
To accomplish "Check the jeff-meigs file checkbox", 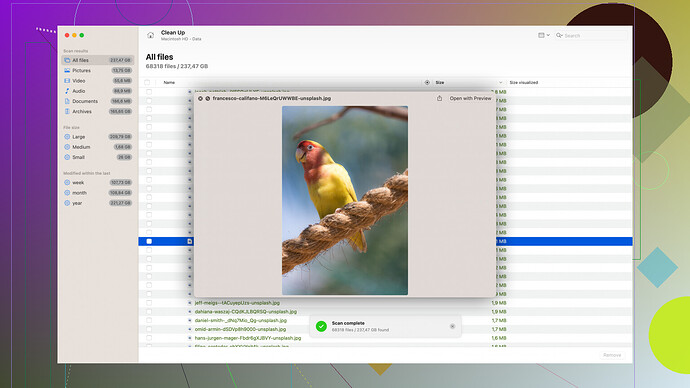I will click(x=149, y=303).
